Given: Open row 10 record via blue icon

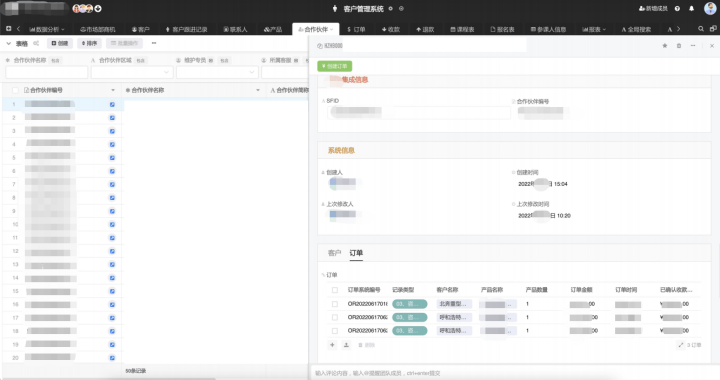Looking at the screenshot, I should click(x=112, y=224).
